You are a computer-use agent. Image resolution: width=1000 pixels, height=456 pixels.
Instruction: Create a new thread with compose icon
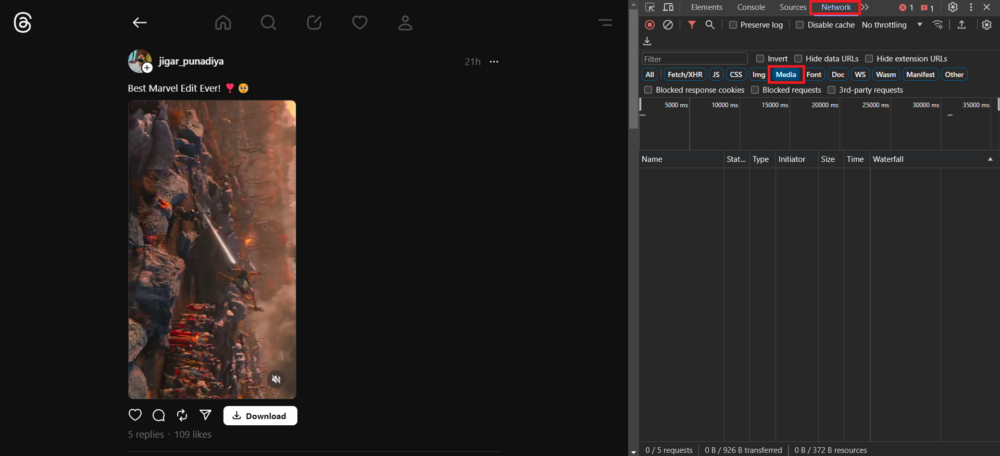(x=314, y=23)
